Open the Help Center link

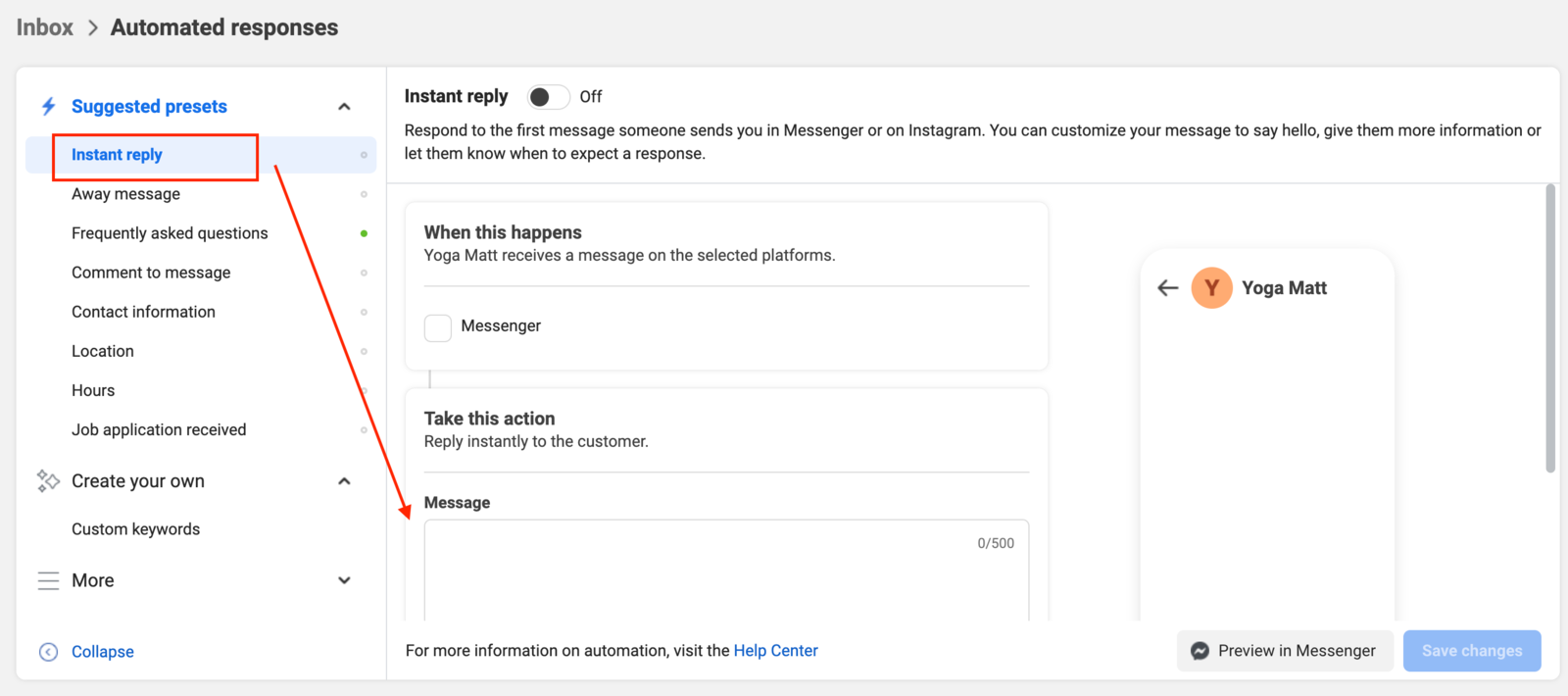(775, 651)
